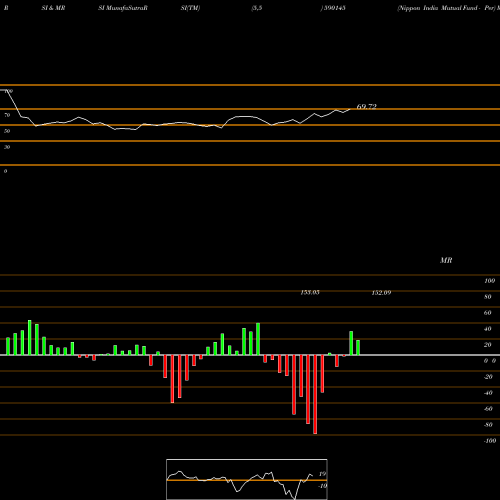Click the 'SI & MR' header label

53,8
